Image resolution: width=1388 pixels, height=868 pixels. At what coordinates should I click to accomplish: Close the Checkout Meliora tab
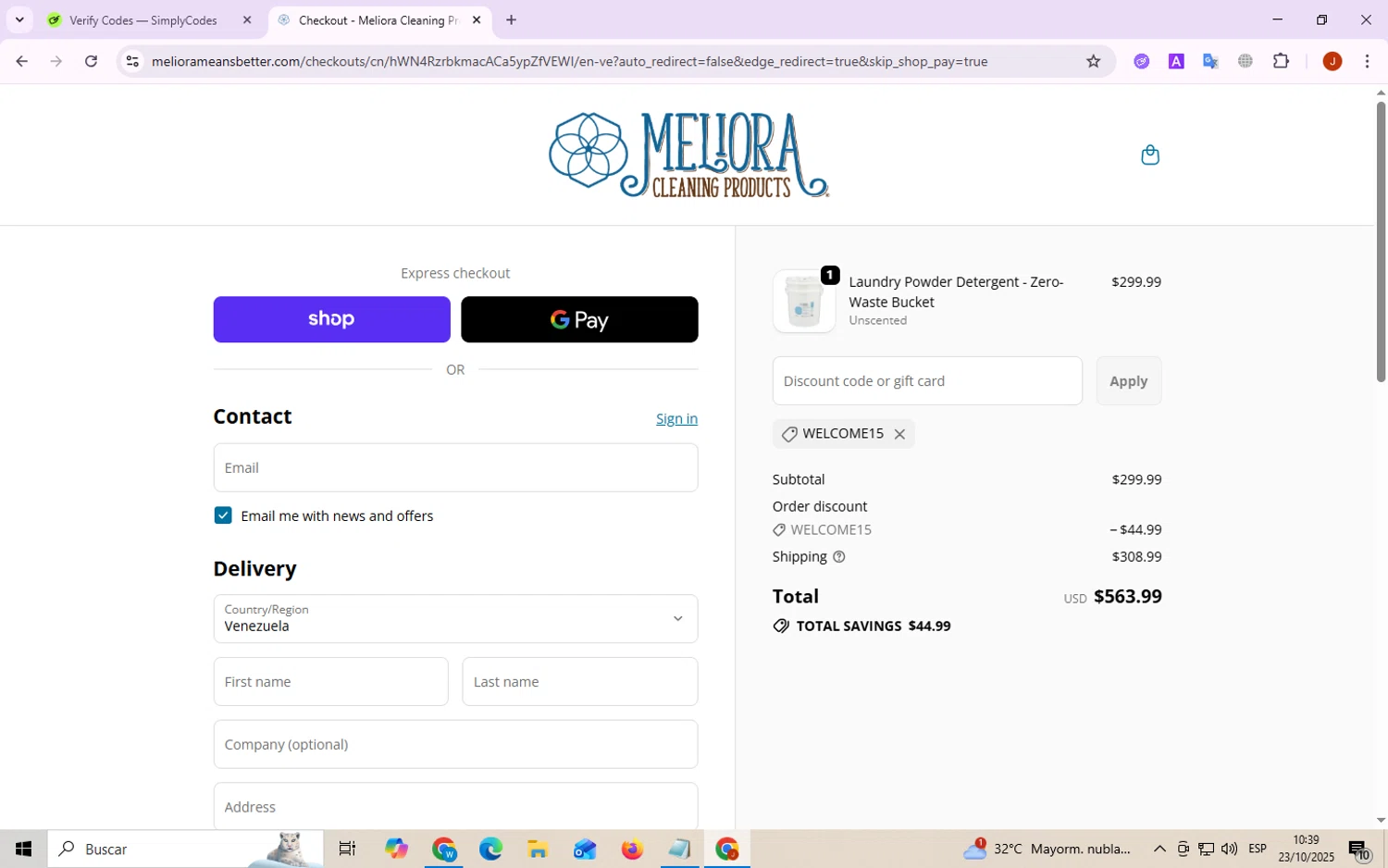[477, 19]
